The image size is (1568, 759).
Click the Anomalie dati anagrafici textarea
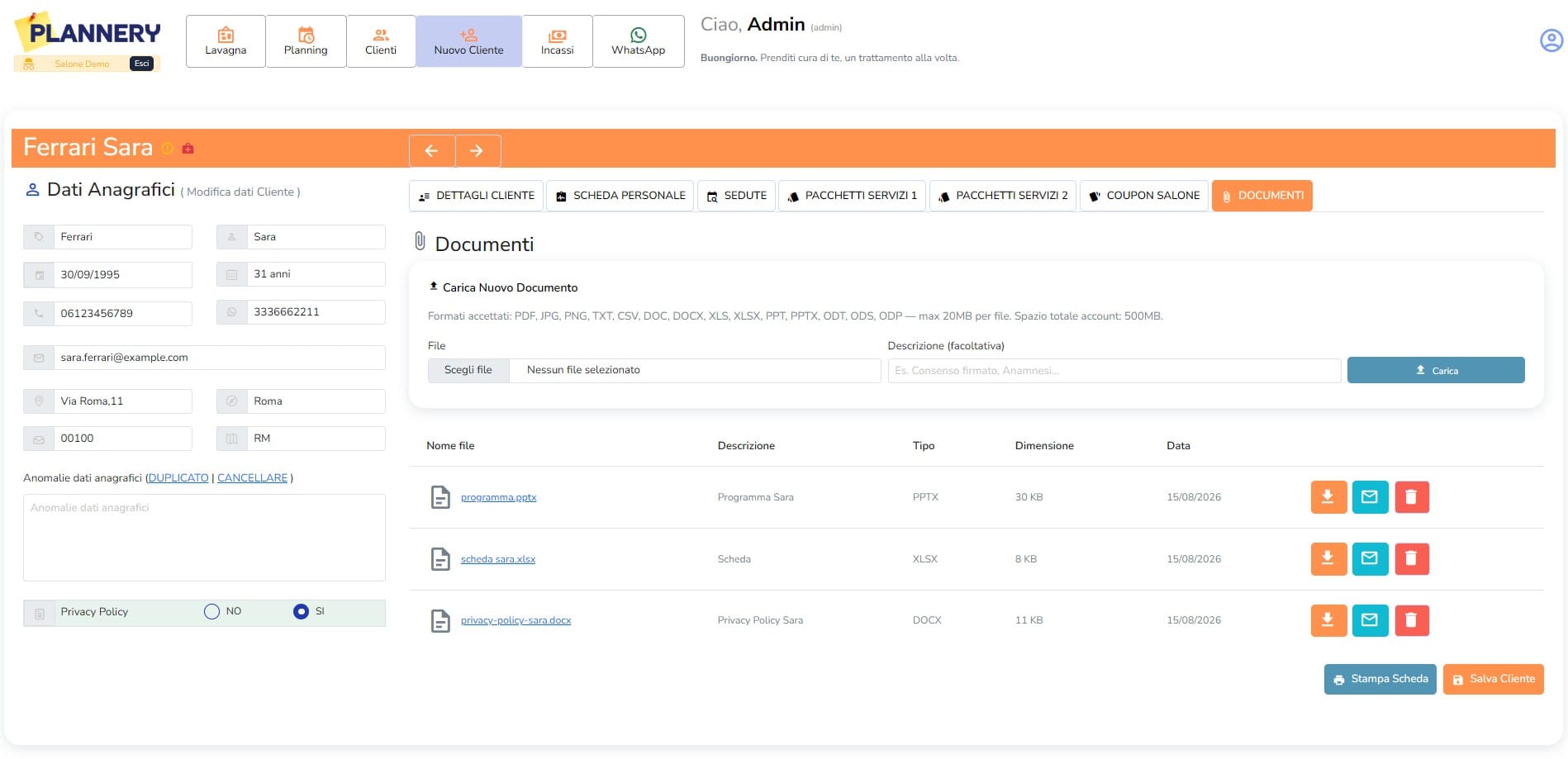coord(204,538)
